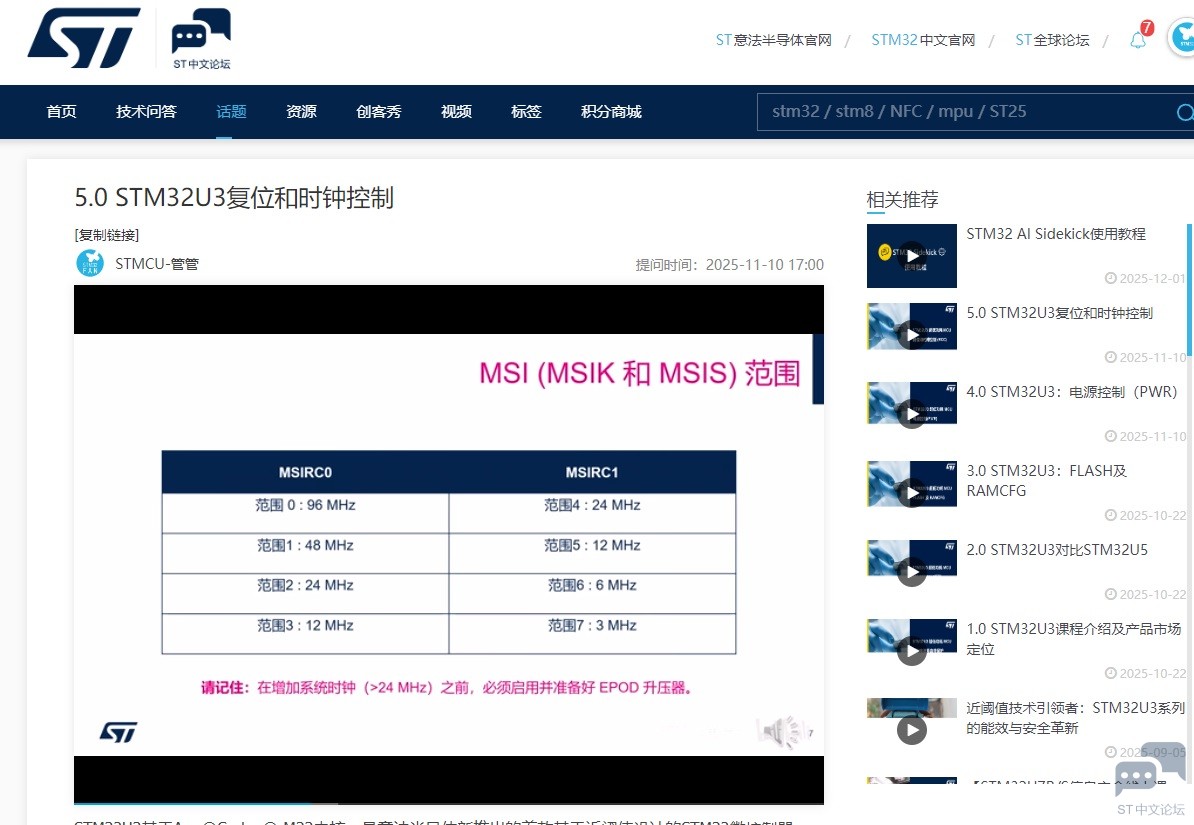Open the STMCU-管管 author profile name
Viewport: 1194px width, 825px height.
[x=157, y=264]
